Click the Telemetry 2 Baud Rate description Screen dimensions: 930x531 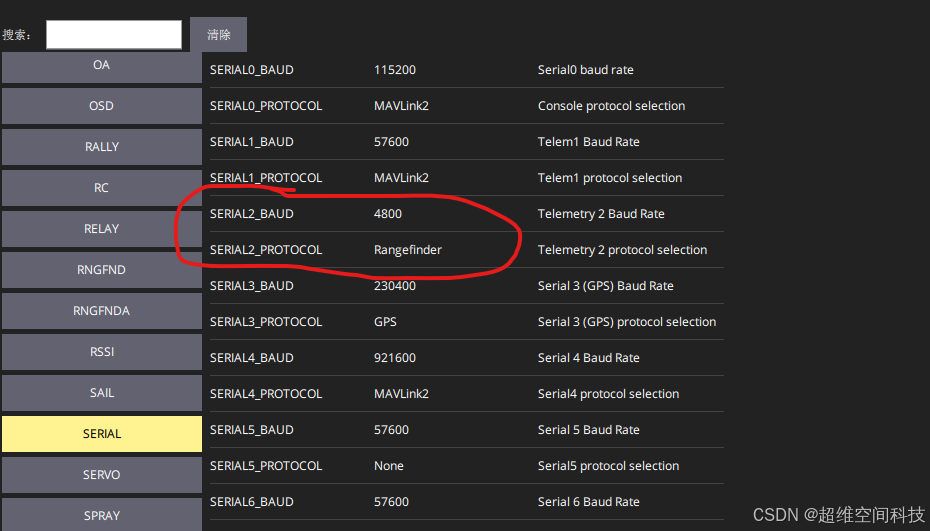pyautogui.click(x=601, y=214)
